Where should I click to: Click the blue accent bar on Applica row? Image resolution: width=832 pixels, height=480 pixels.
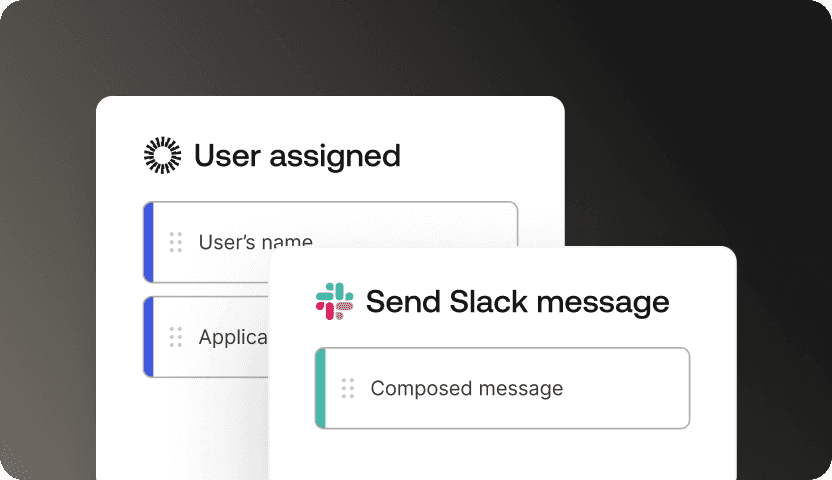tap(148, 337)
